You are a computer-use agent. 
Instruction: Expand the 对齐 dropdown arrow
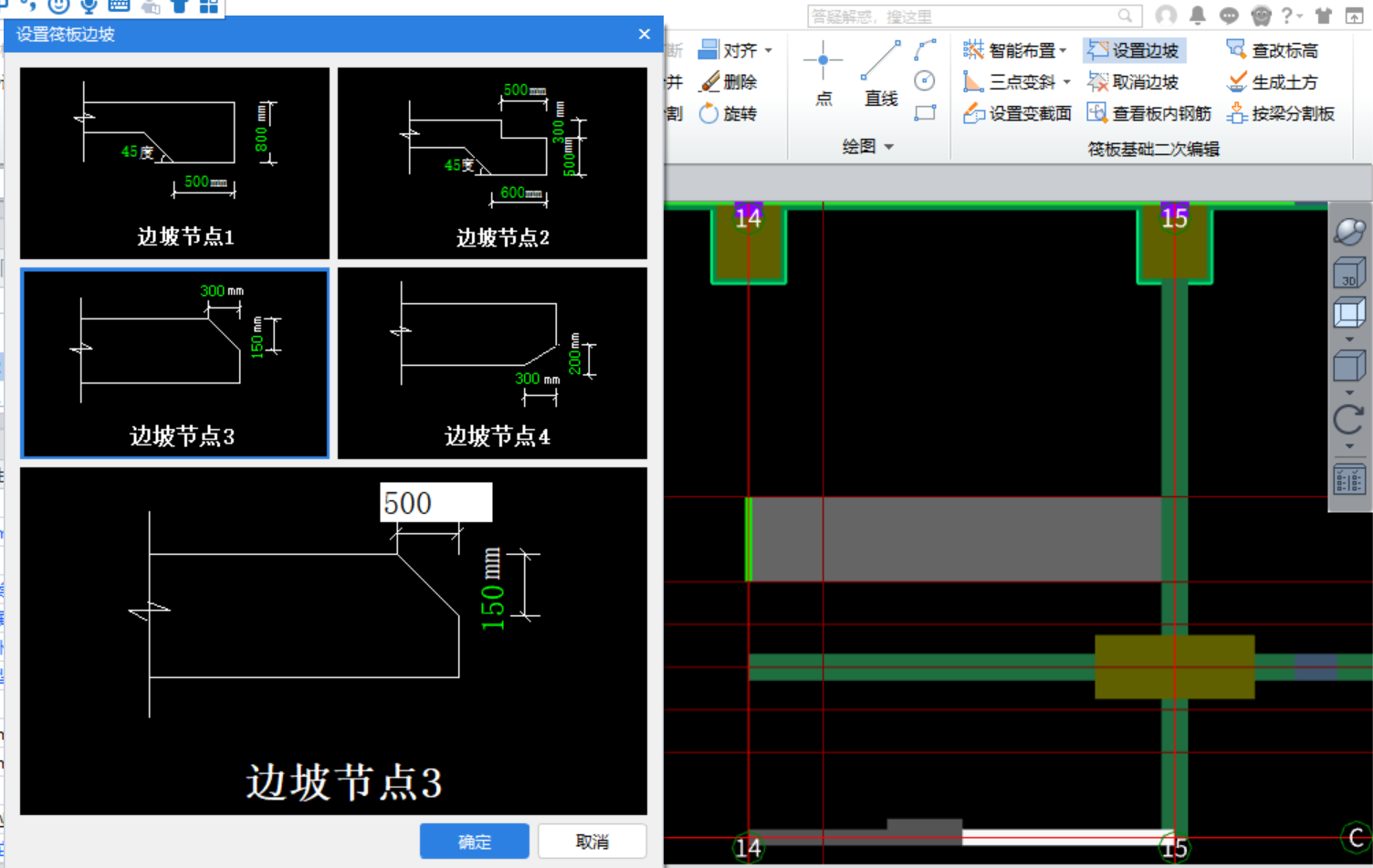coord(769,51)
